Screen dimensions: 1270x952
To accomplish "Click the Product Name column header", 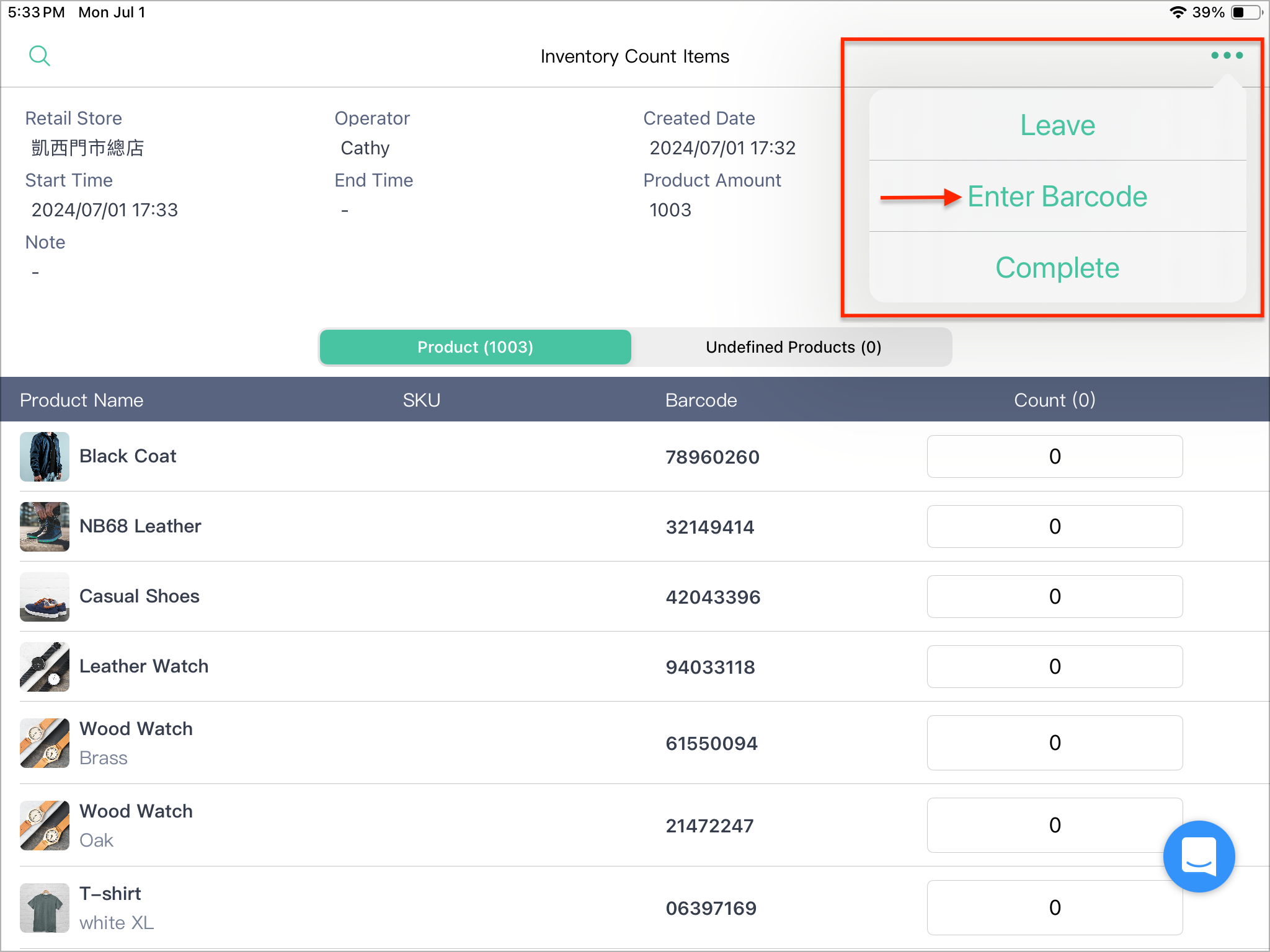I will [81, 400].
